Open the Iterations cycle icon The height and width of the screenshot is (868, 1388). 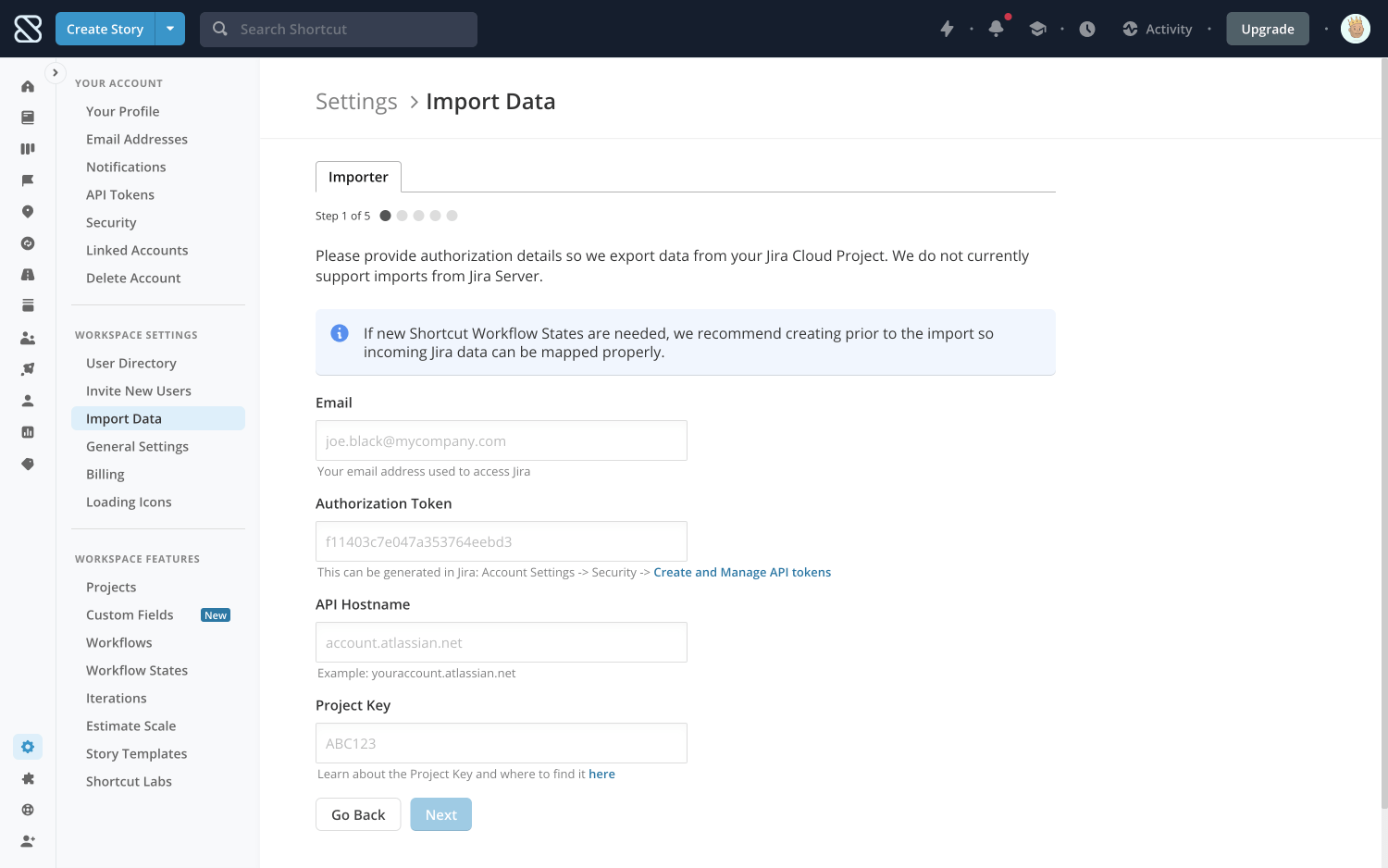tap(28, 243)
